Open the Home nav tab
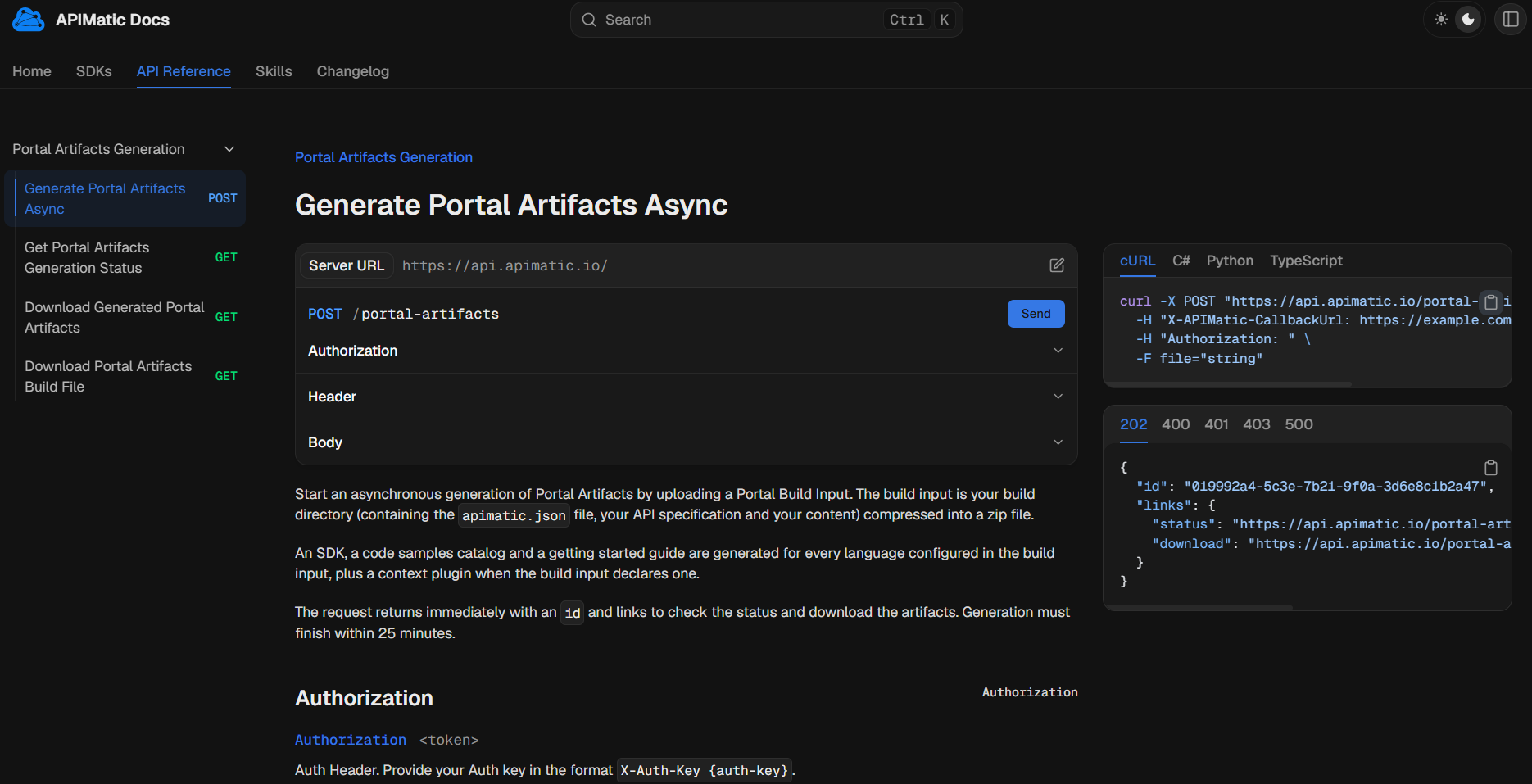 pyautogui.click(x=32, y=71)
